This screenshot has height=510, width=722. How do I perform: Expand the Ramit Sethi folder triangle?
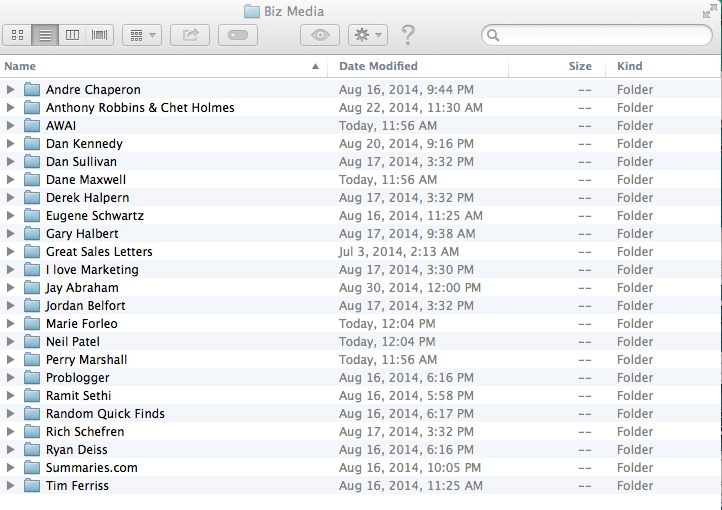point(10,395)
